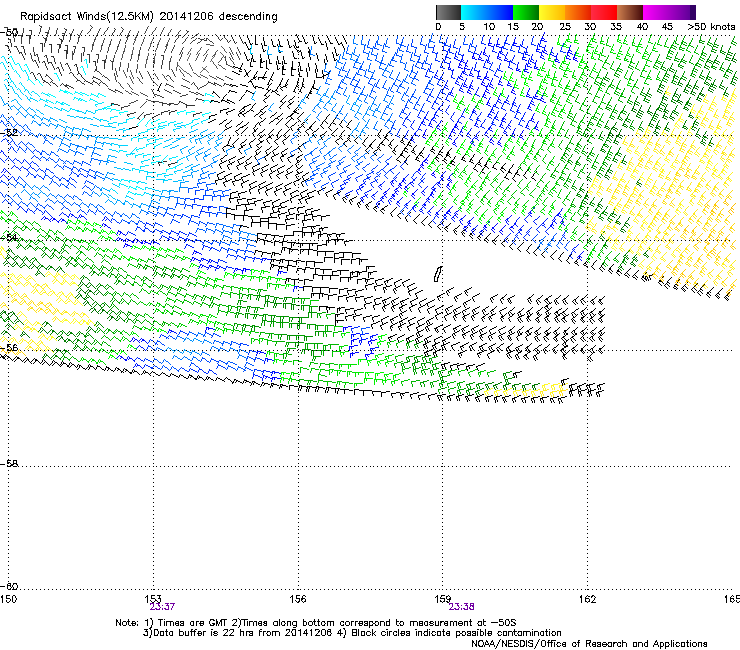Click longitude label 153
This screenshot has height=650, width=740.
tap(153, 599)
